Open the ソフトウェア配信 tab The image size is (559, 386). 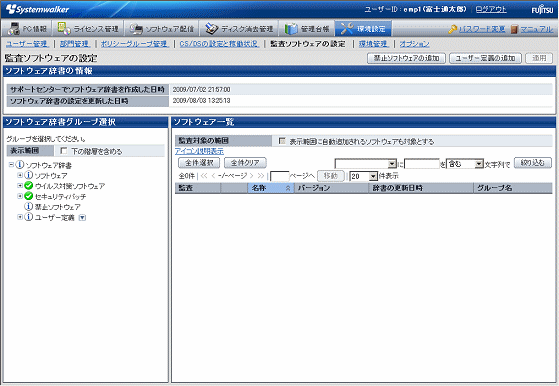click(x=161, y=29)
